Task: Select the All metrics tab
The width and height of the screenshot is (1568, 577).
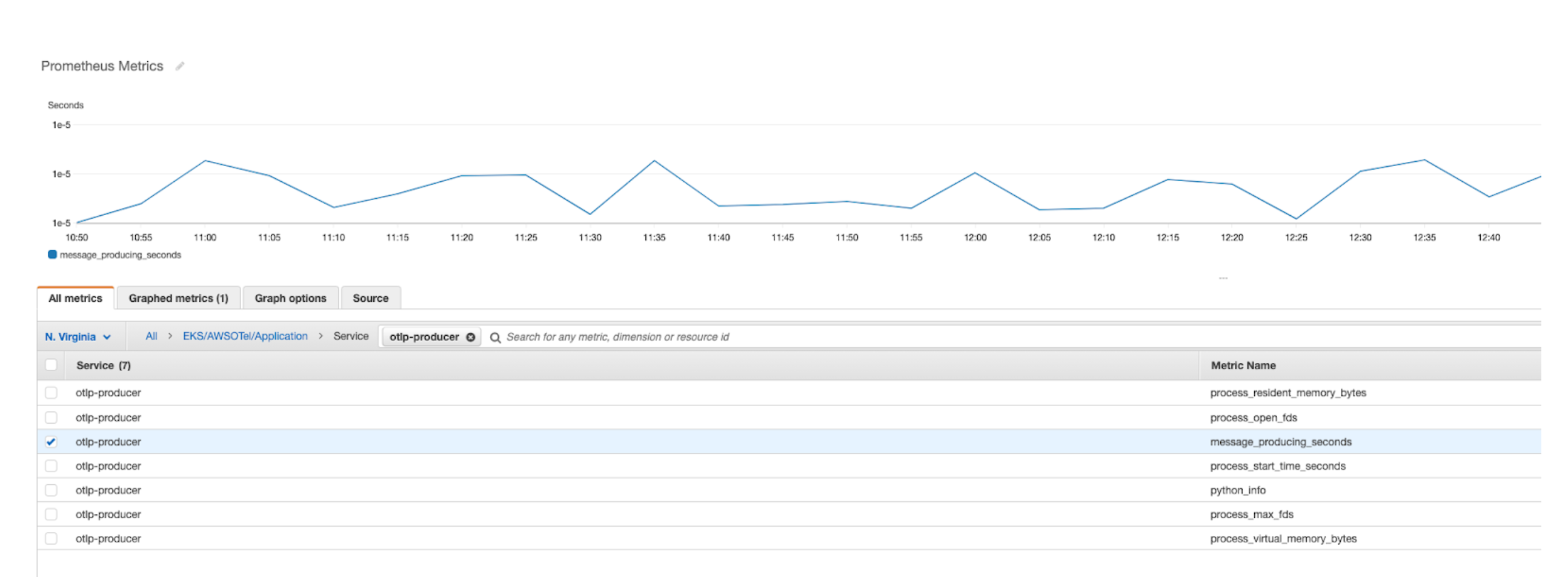Action: pos(76,298)
